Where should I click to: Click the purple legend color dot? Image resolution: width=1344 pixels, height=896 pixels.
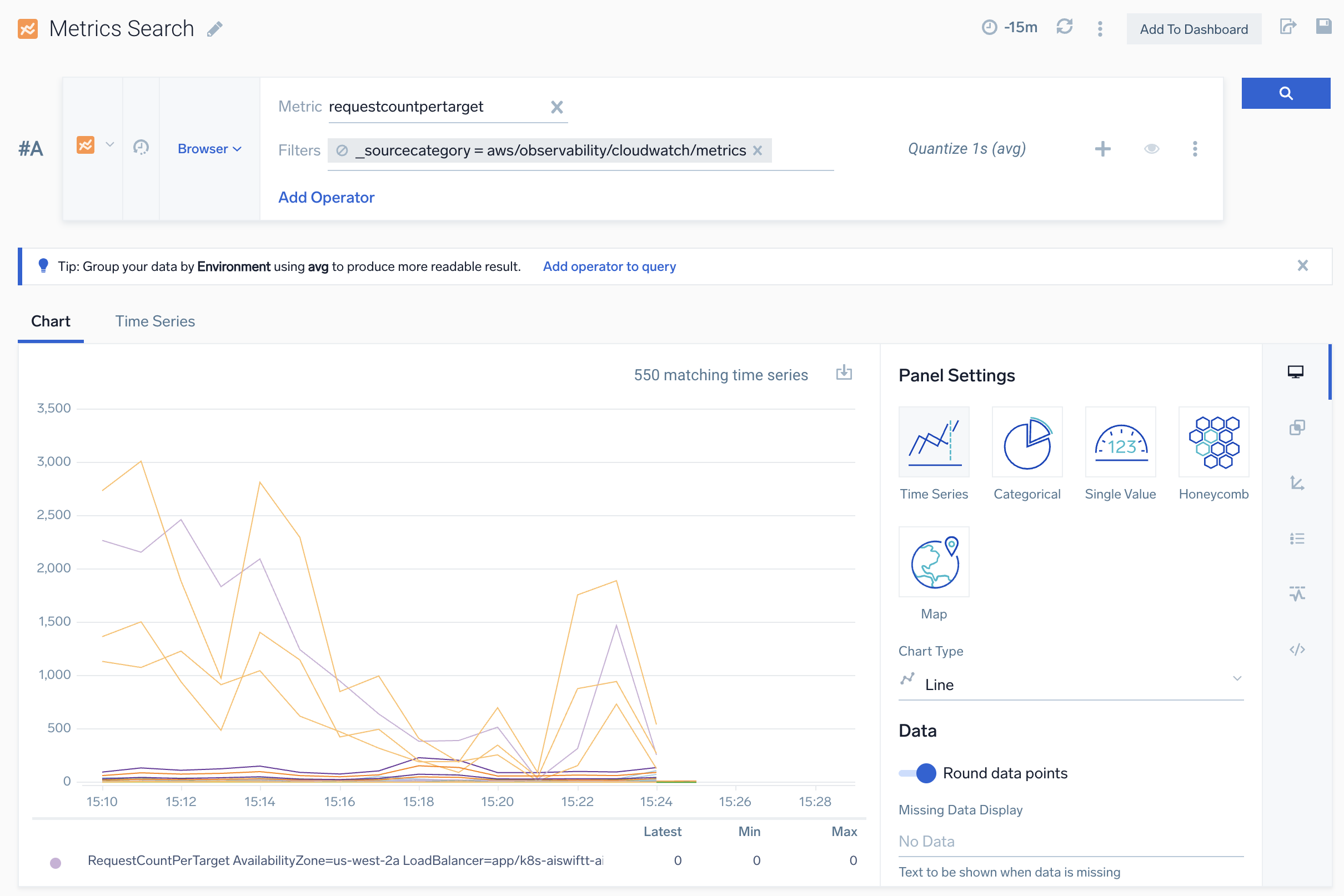(56, 862)
